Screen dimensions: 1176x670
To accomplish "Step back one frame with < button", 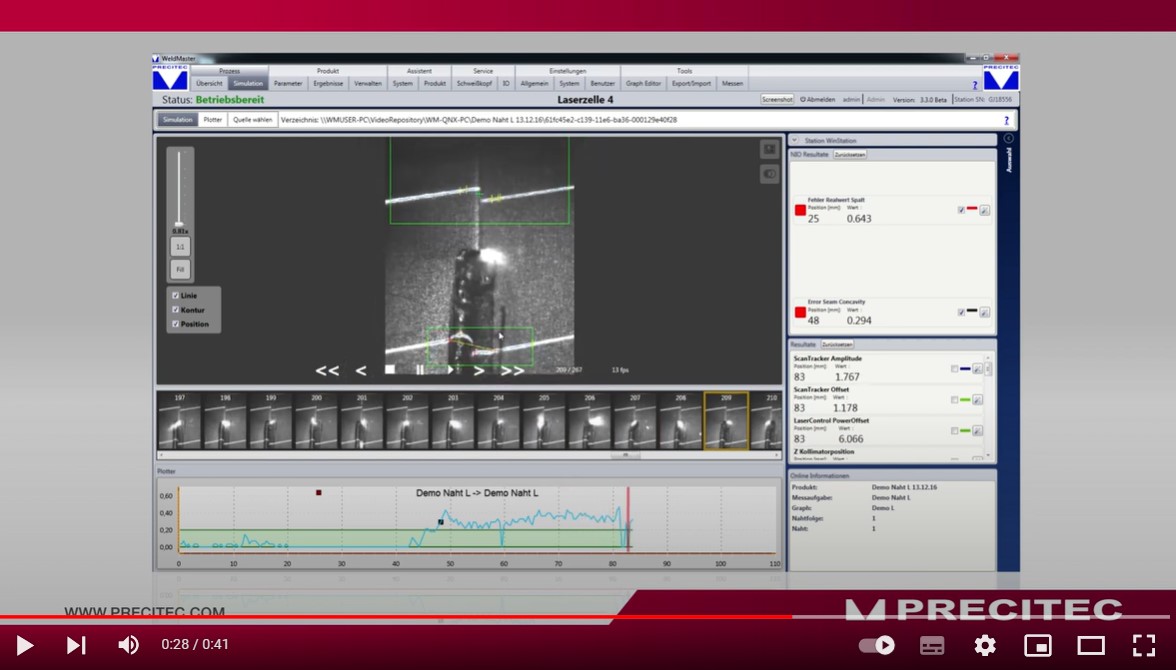I will 361,371.
